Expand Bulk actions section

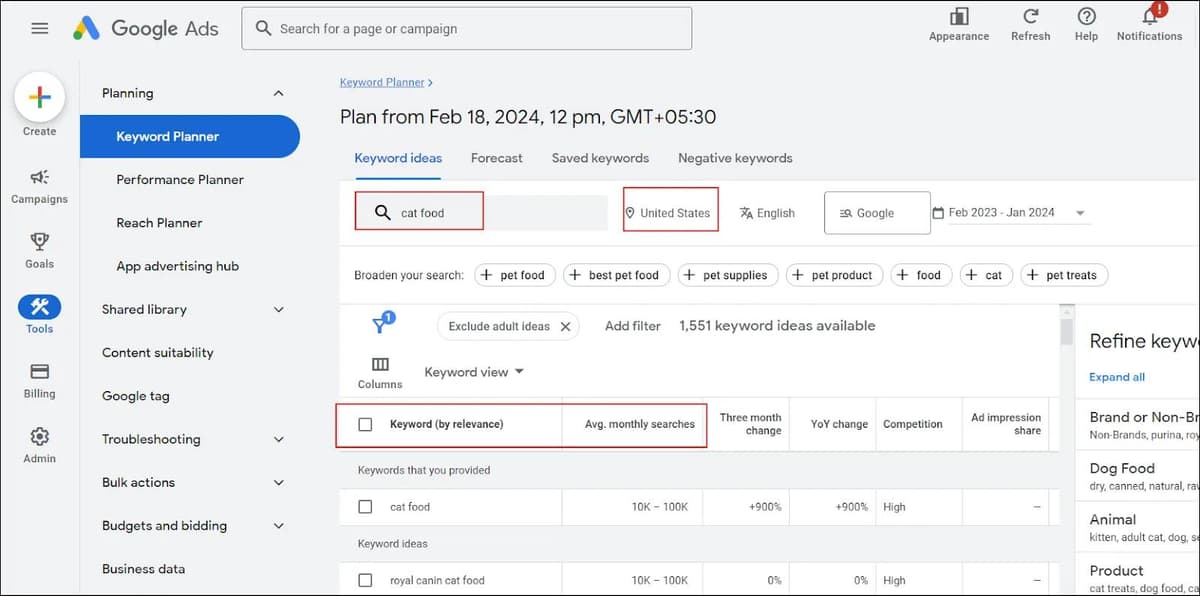279,482
